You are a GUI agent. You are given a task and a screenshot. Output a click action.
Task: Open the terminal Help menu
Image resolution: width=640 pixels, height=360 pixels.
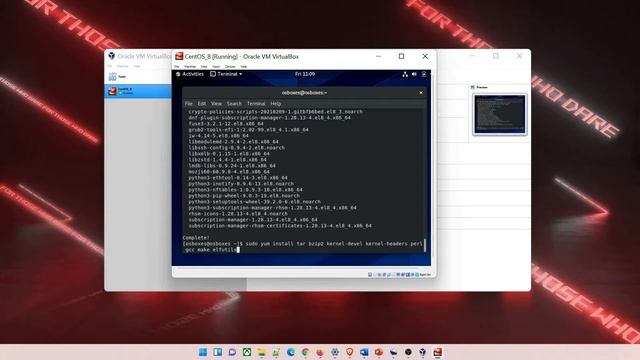pos(276,104)
